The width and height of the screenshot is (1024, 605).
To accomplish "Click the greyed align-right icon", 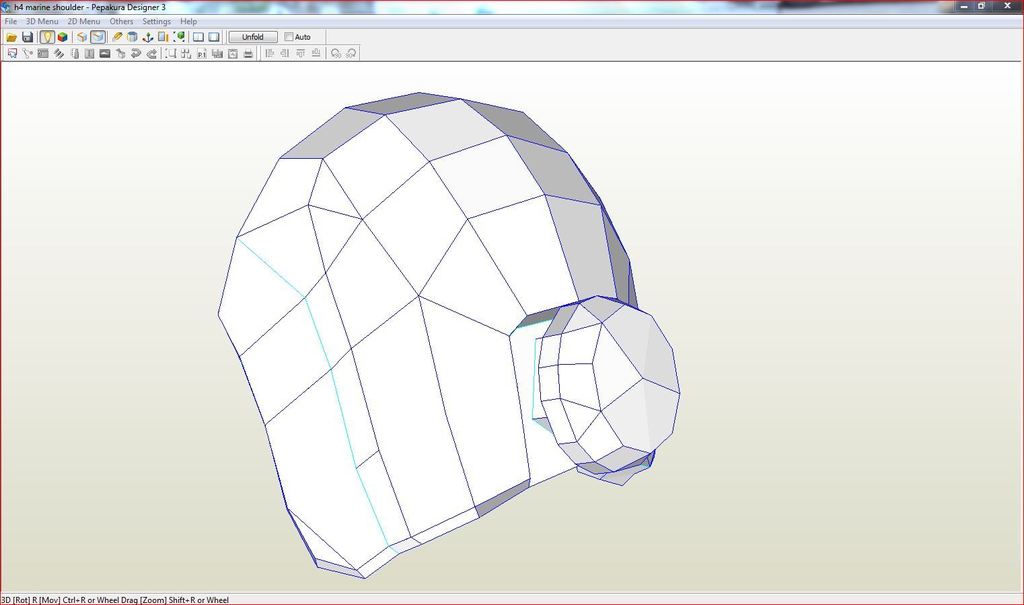I will pyautogui.click(x=285, y=54).
